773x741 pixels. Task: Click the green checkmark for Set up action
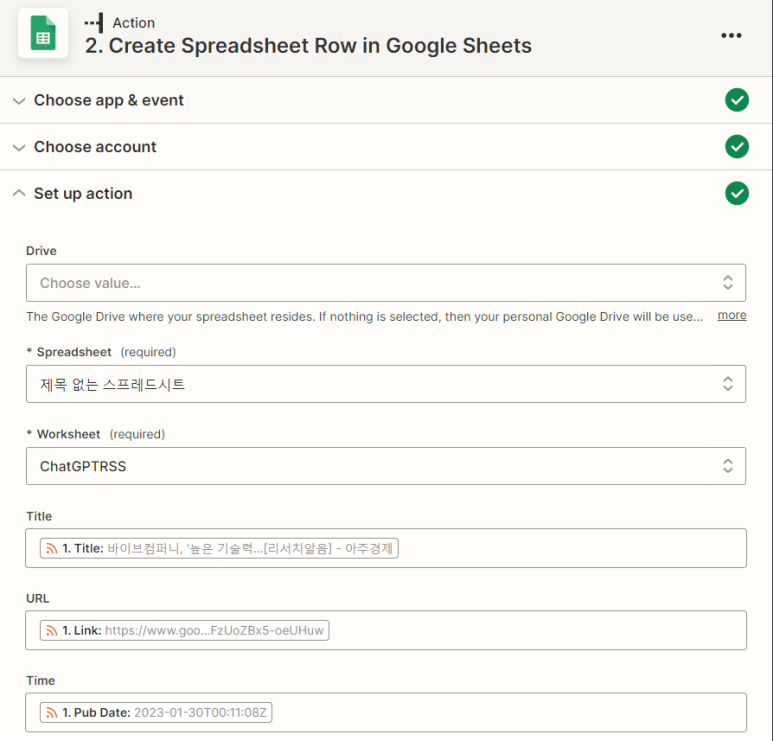click(737, 193)
